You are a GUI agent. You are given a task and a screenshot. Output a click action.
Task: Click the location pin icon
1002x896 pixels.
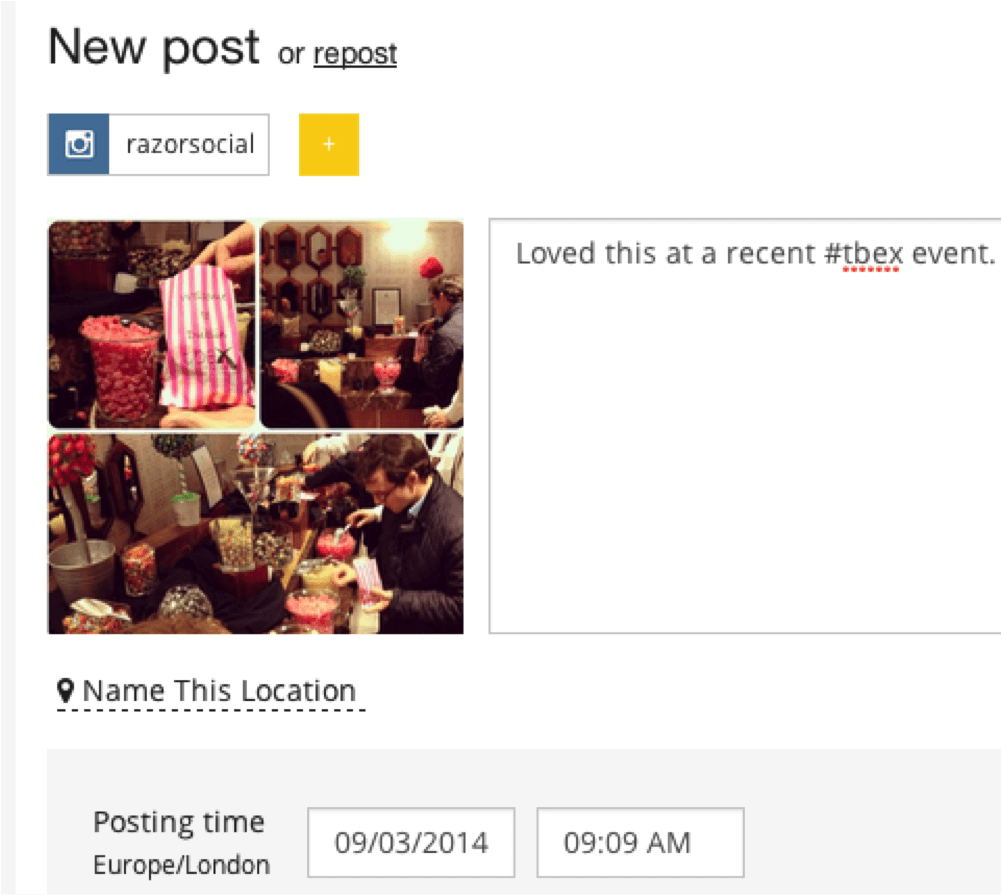(x=65, y=690)
